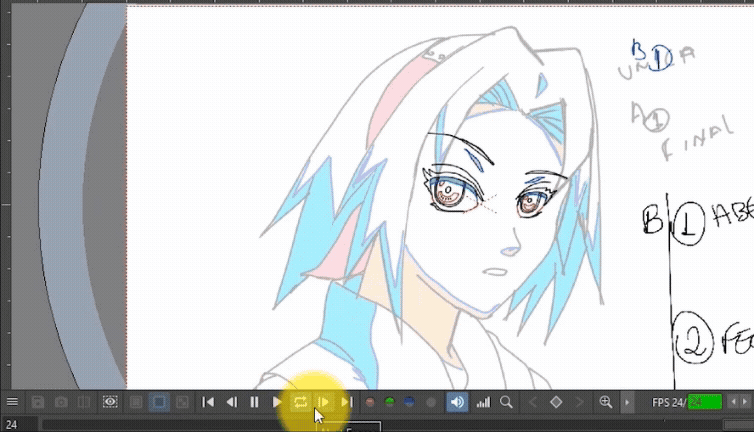Toggle the blue channel button

[x=409, y=402]
